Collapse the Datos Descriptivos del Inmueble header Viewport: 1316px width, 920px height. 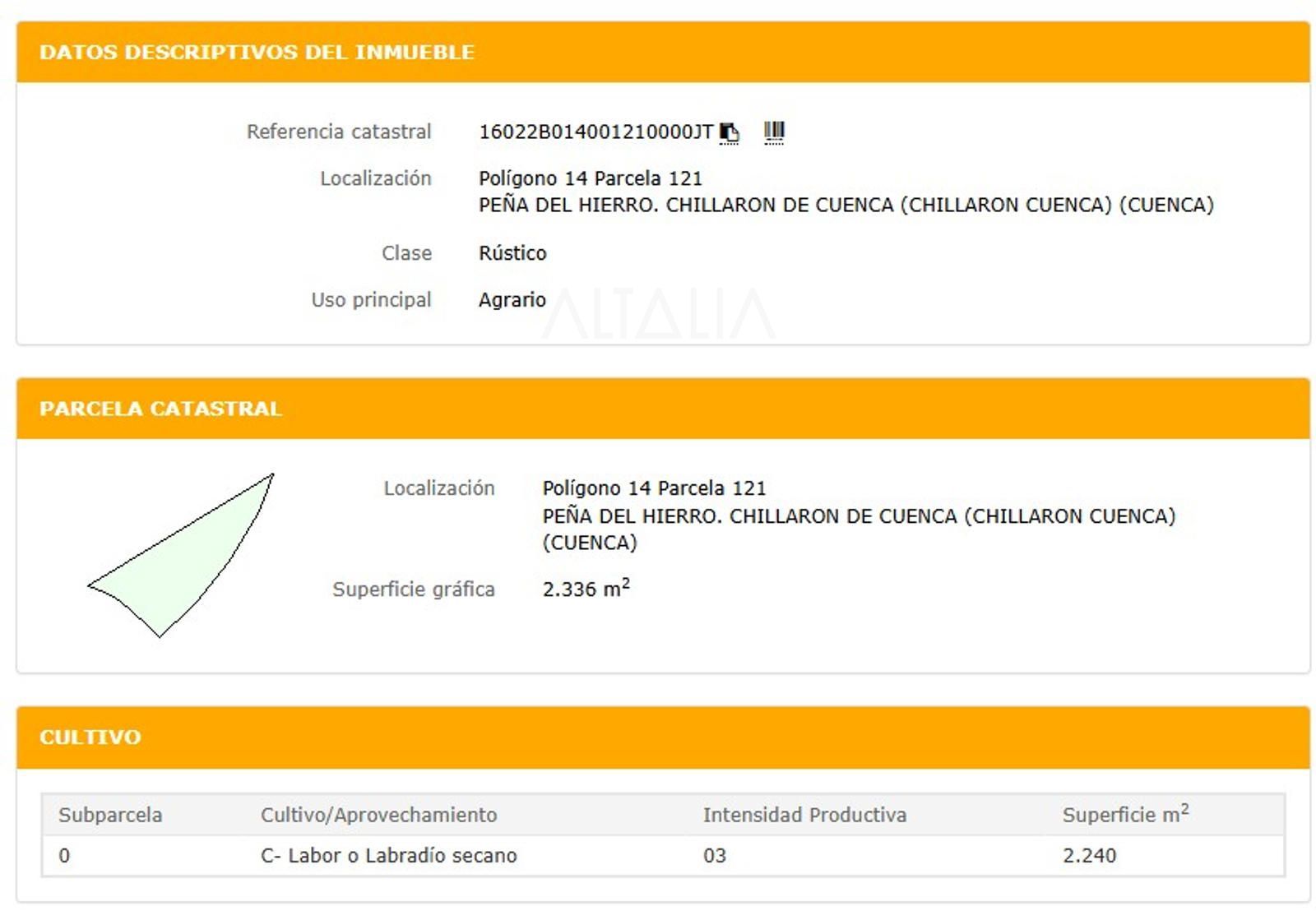click(x=257, y=52)
